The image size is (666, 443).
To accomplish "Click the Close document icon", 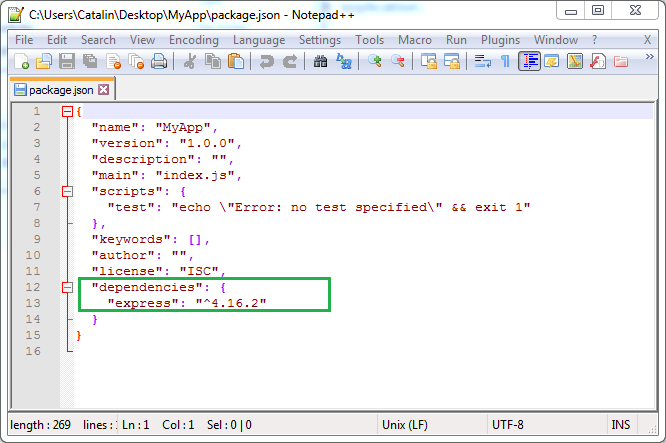I will (113, 61).
